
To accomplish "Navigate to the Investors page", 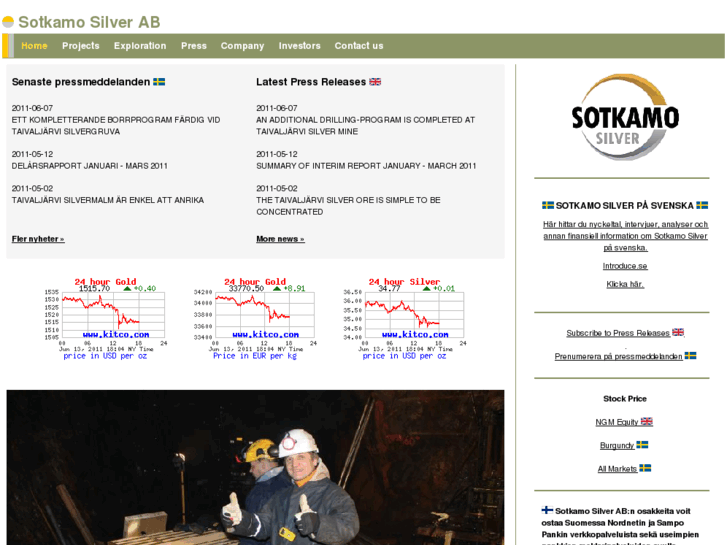I will coord(300,46).
